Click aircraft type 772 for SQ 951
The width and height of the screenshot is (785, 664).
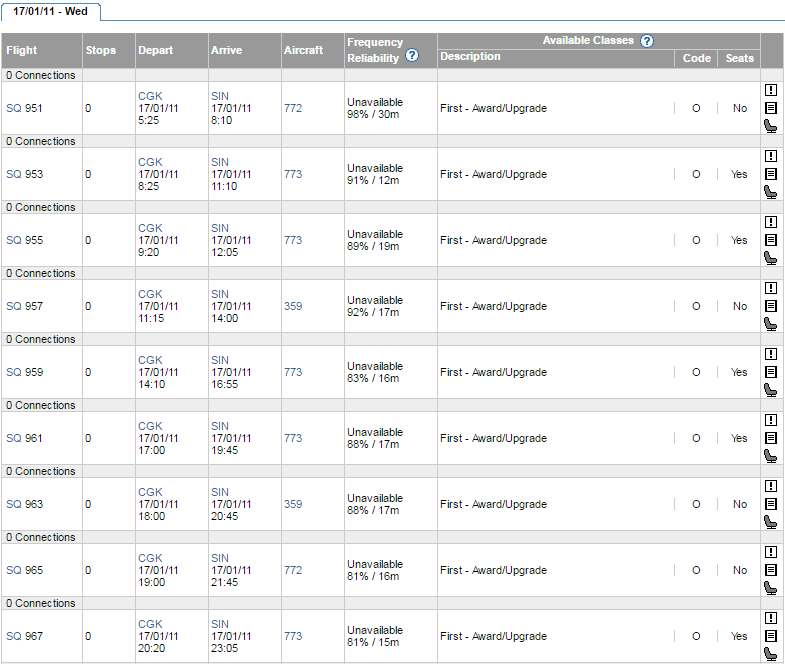coord(292,108)
